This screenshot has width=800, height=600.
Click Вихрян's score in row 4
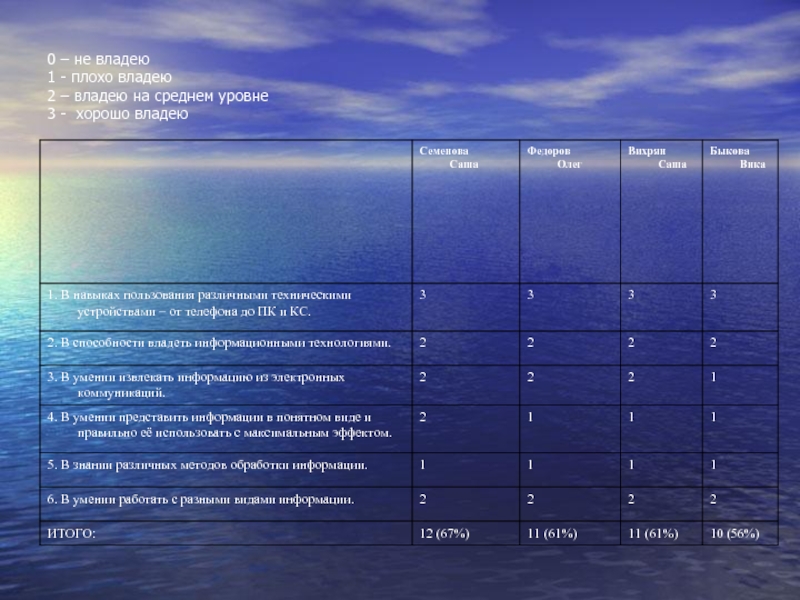tap(631, 417)
